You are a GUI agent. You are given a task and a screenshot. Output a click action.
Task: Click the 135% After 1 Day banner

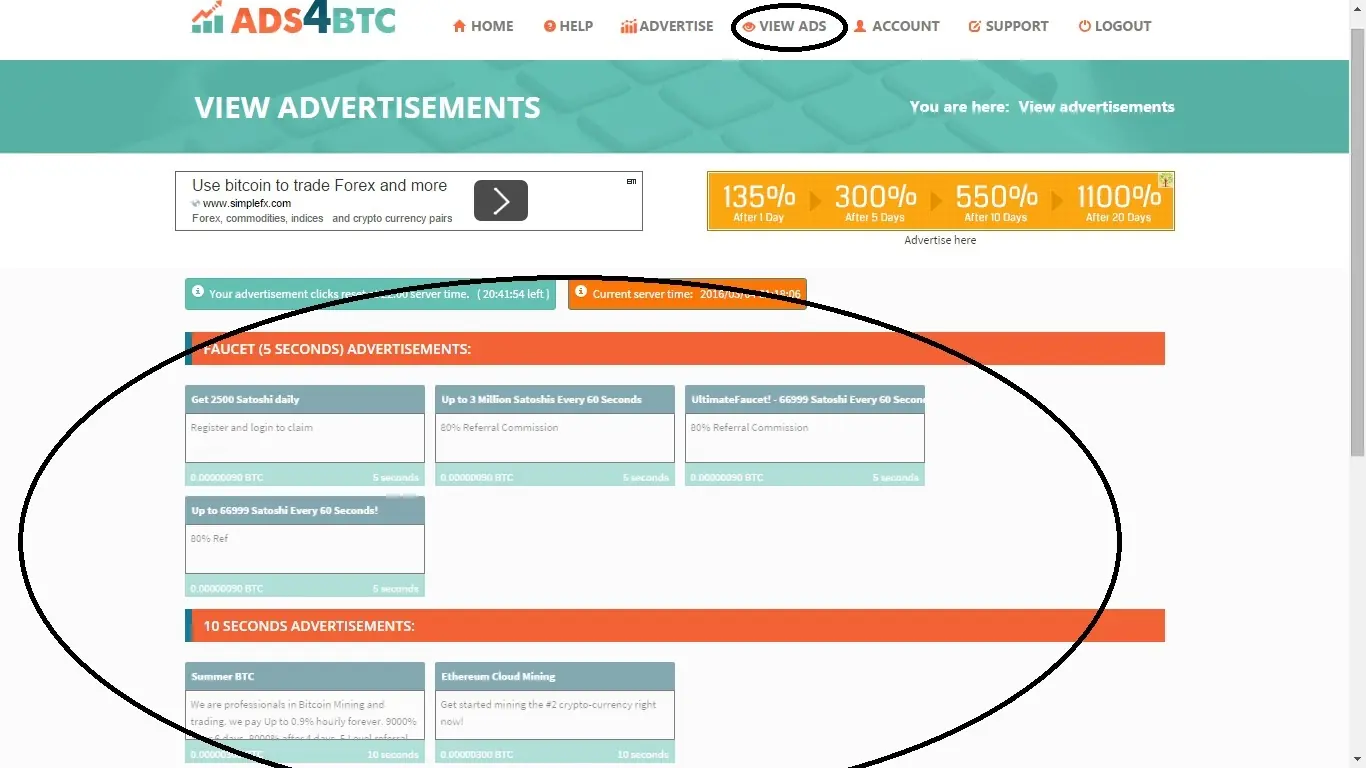click(941, 201)
